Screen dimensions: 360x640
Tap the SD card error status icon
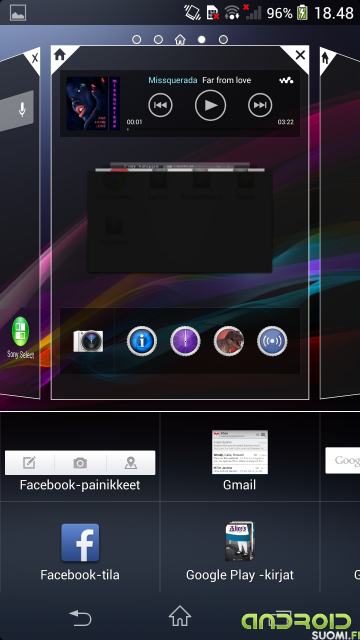212,13
